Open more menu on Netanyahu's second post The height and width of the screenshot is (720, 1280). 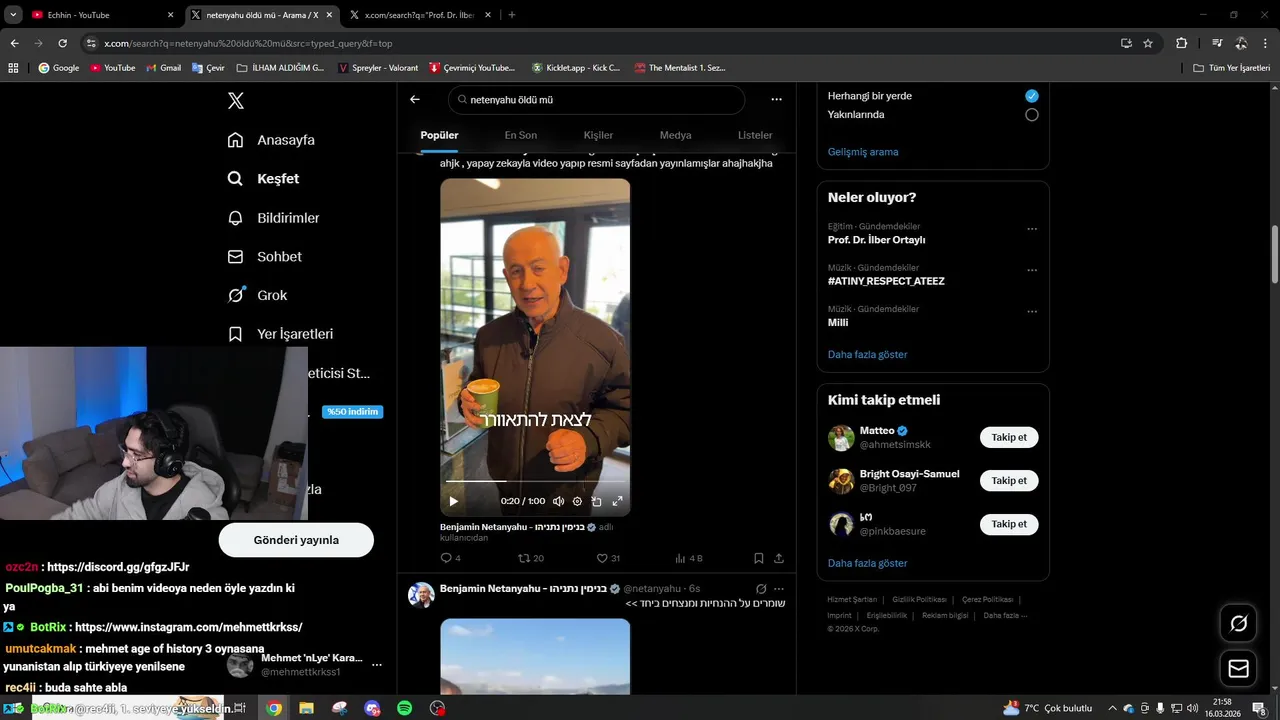click(x=779, y=589)
